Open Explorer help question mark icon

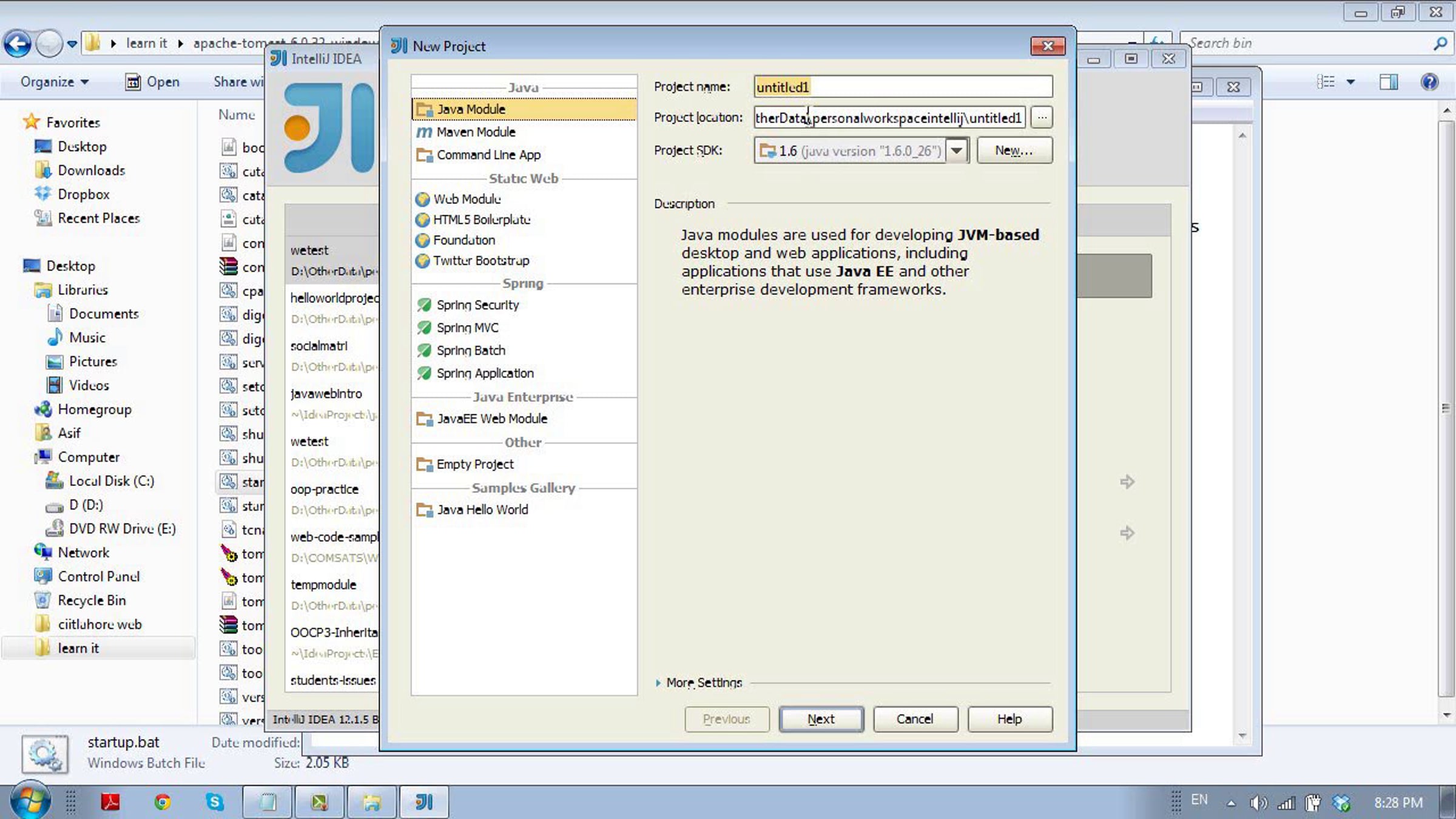point(1429,82)
